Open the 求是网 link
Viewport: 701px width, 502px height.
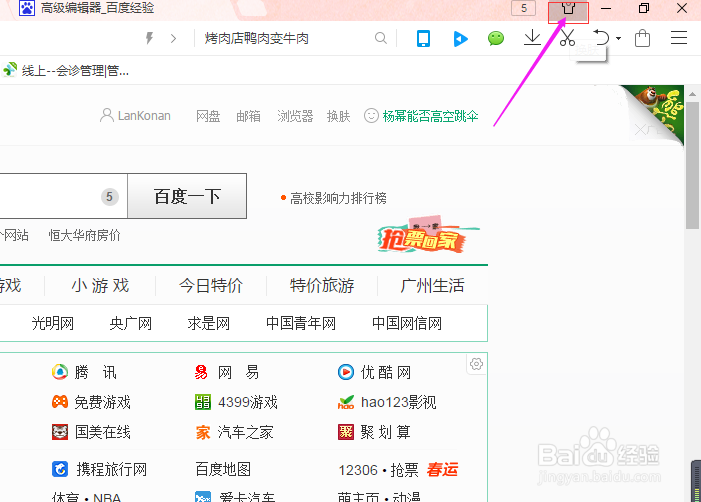click(x=209, y=323)
